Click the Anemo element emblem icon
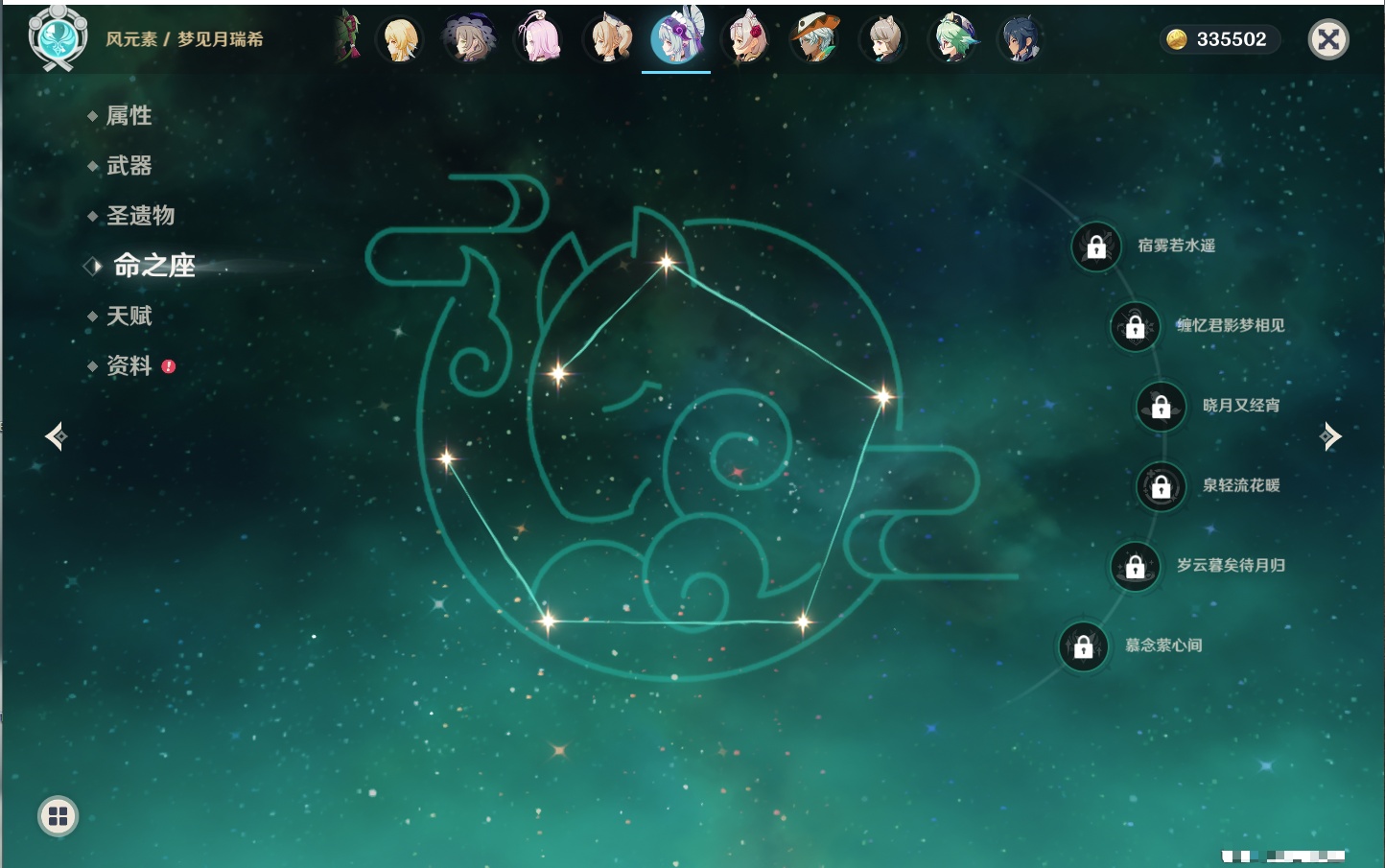The width and height of the screenshot is (1385, 868). [x=58, y=37]
